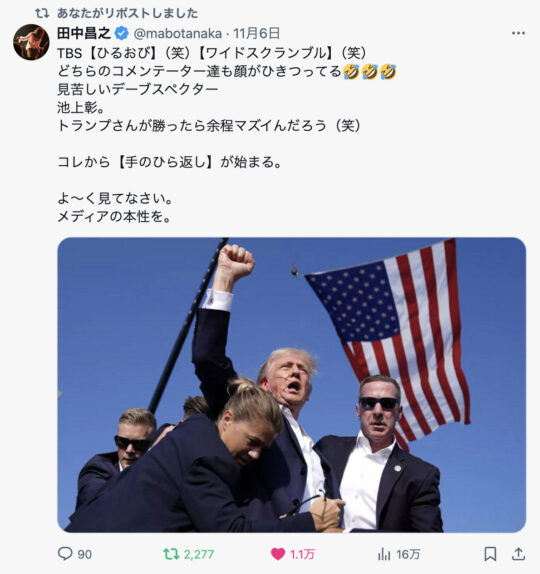Open the round profile avatar picture
540x574 pixels.
pos(31,42)
